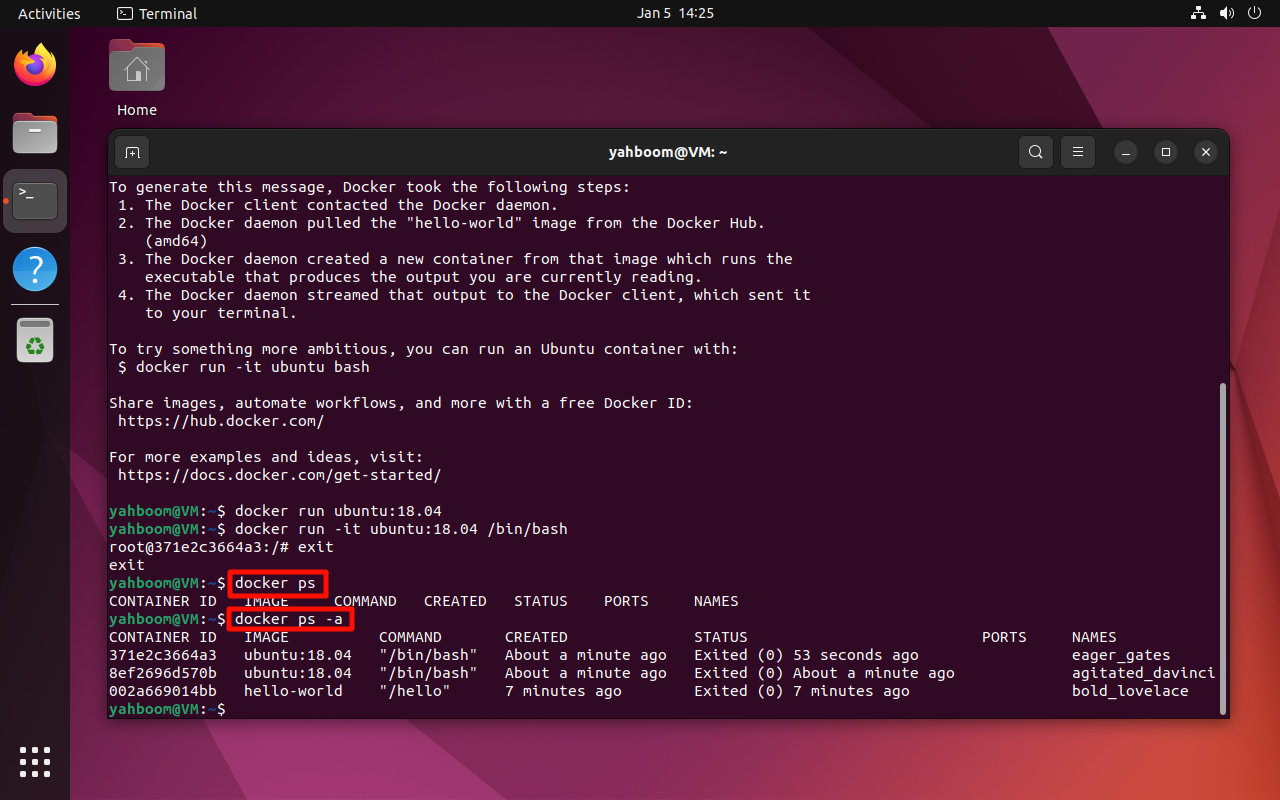Open terminal search with the magnifier icon

1035,151
